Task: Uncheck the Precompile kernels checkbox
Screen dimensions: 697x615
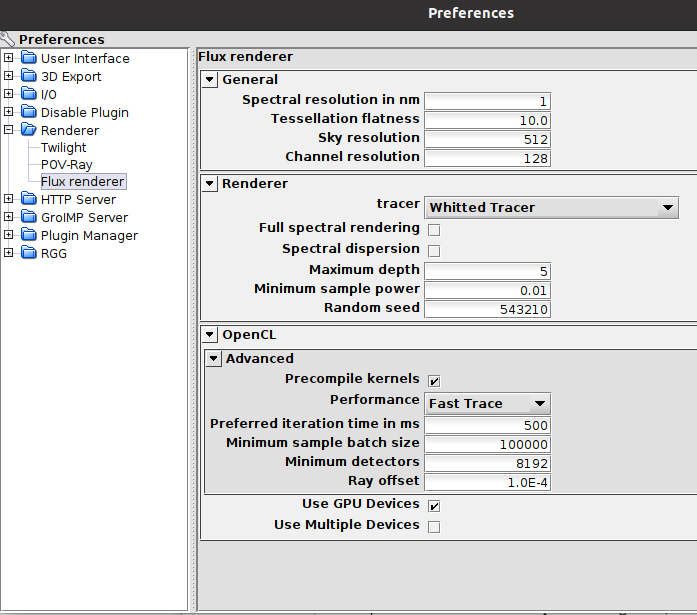Action: pos(434,381)
